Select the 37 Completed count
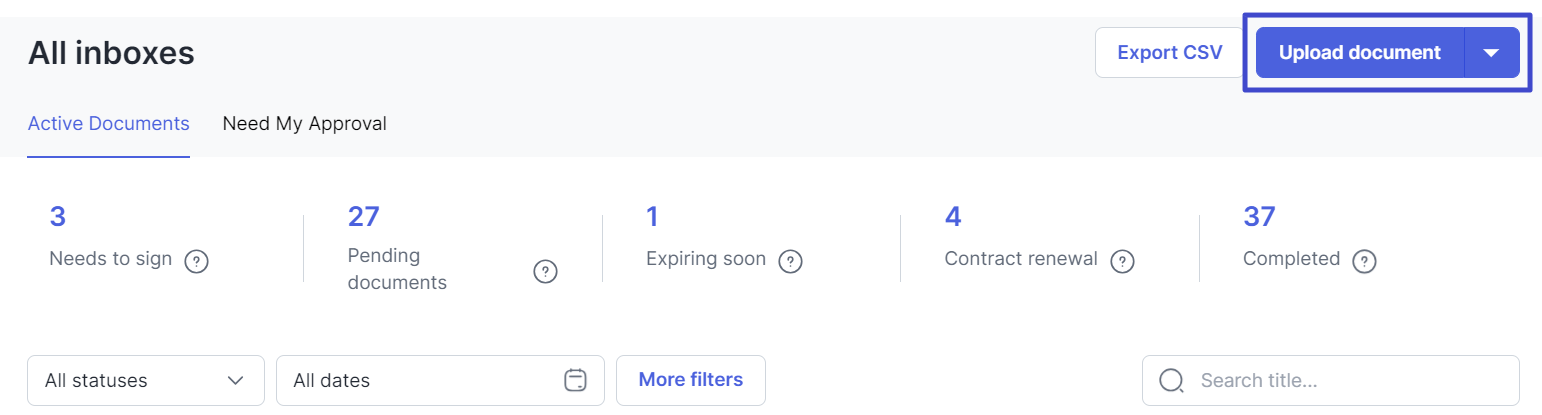The width and height of the screenshot is (1542, 415). 1259,216
